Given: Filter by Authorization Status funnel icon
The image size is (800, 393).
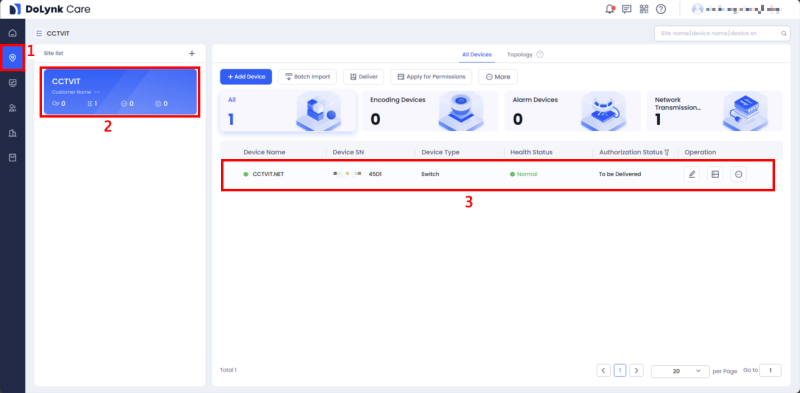Looking at the screenshot, I should (x=667, y=152).
